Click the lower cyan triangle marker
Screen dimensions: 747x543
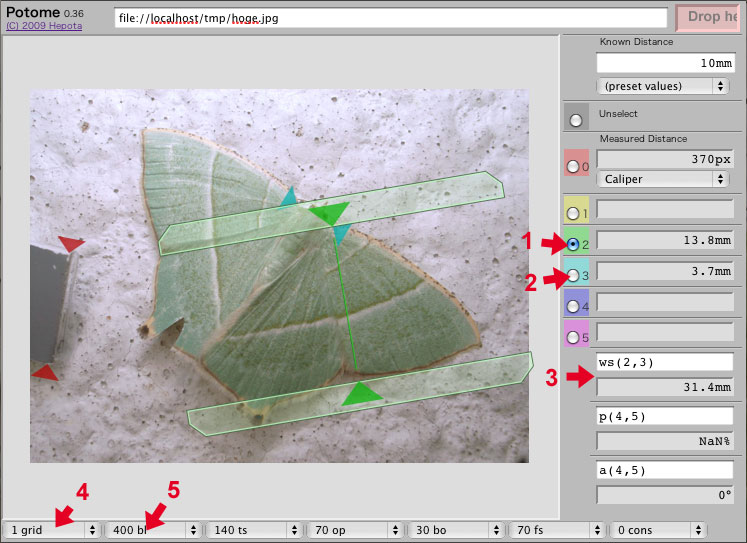pyautogui.click(x=341, y=234)
